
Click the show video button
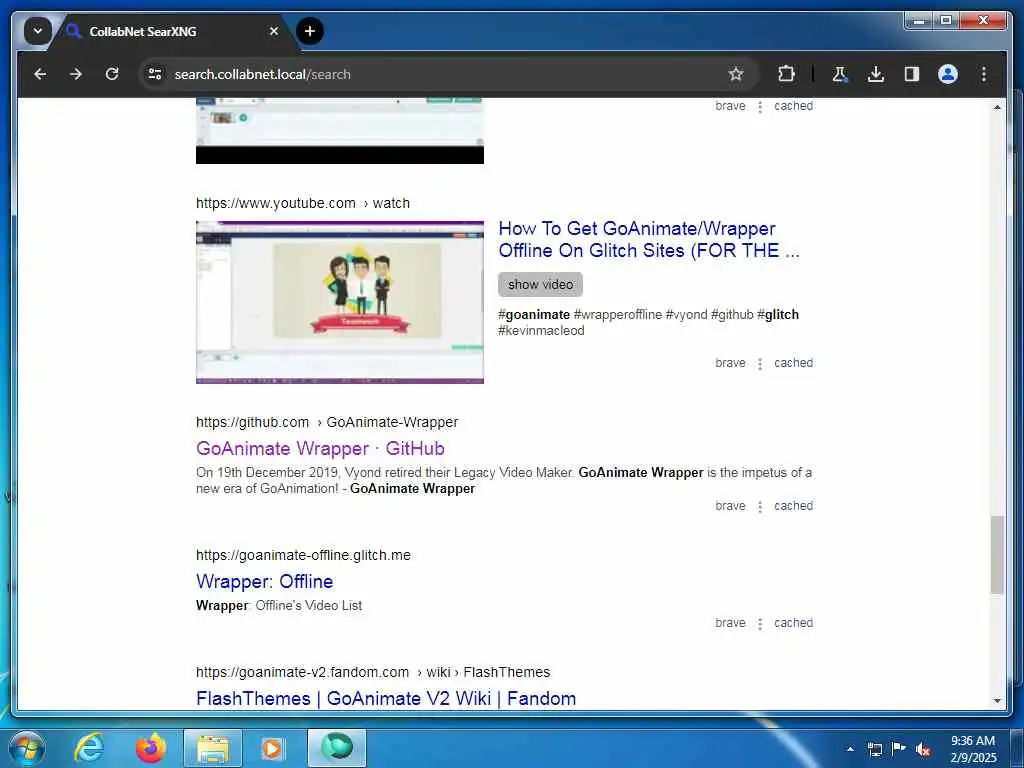[540, 284]
